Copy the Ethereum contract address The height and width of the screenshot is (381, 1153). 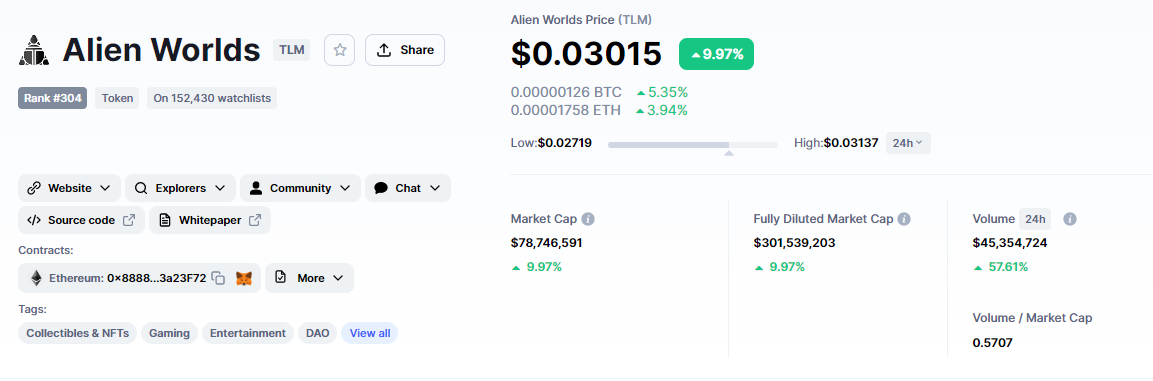coord(218,278)
